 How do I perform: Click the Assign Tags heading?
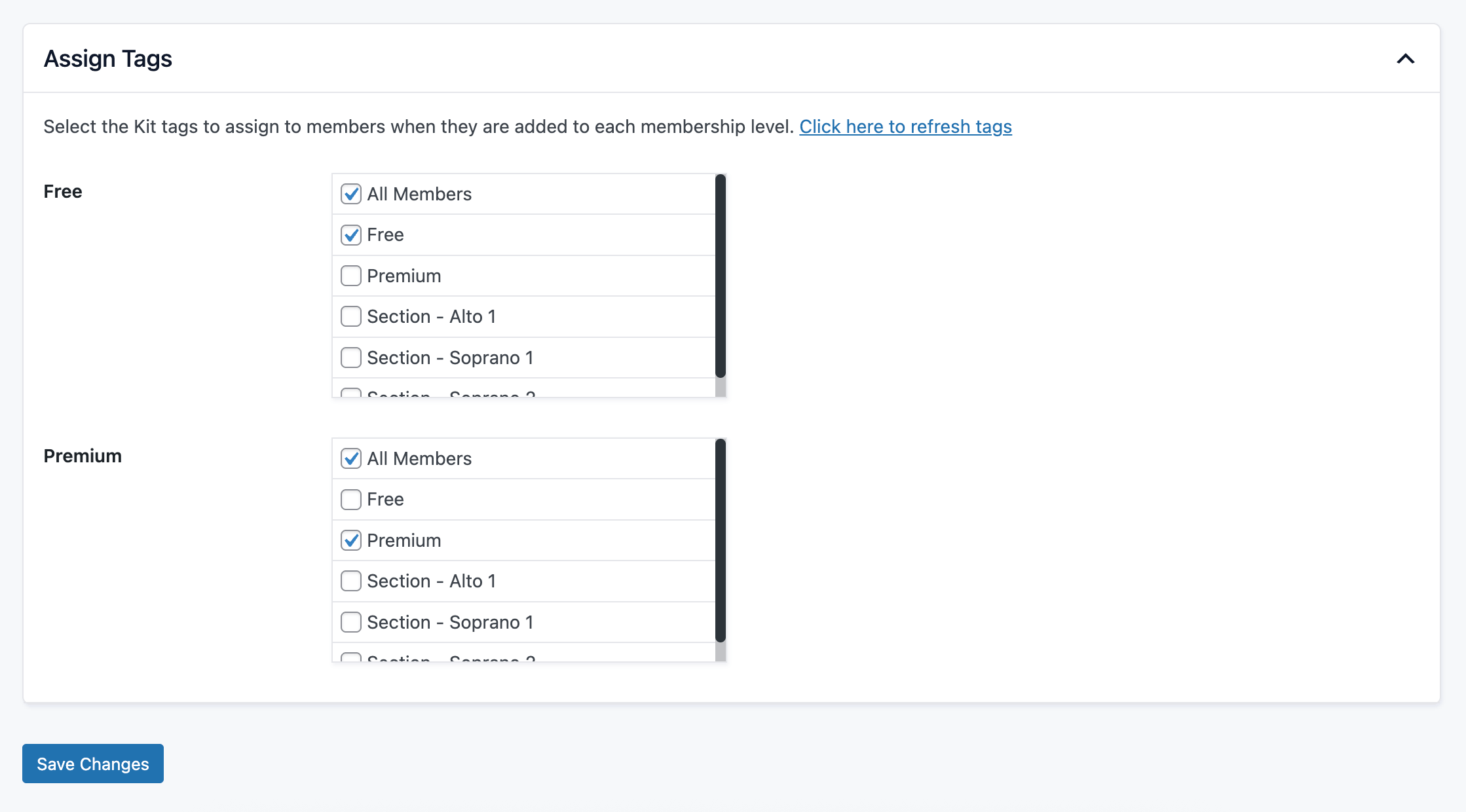coord(108,59)
